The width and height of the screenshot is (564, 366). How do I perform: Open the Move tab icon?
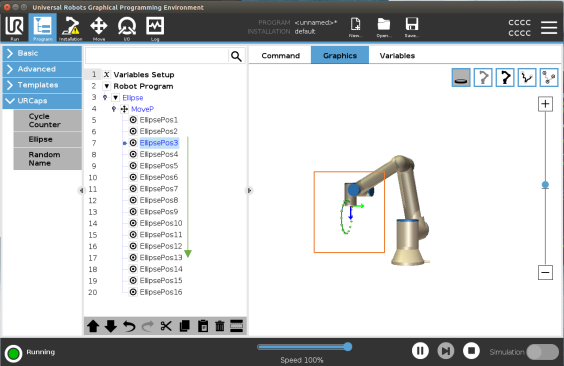pyautogui.click(x=99, y=28)
